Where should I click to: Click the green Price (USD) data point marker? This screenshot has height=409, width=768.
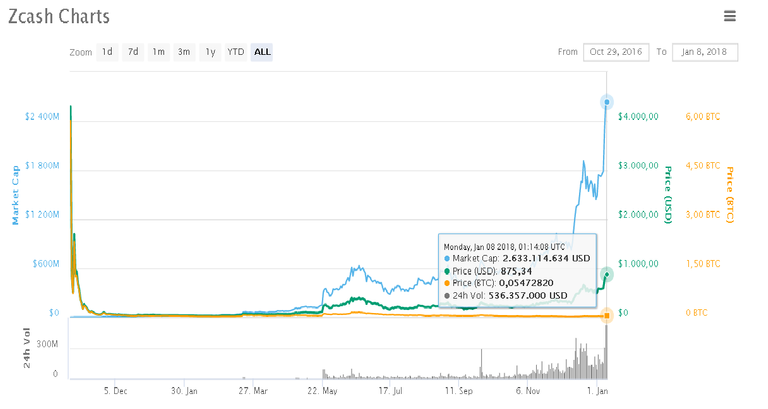607,274
